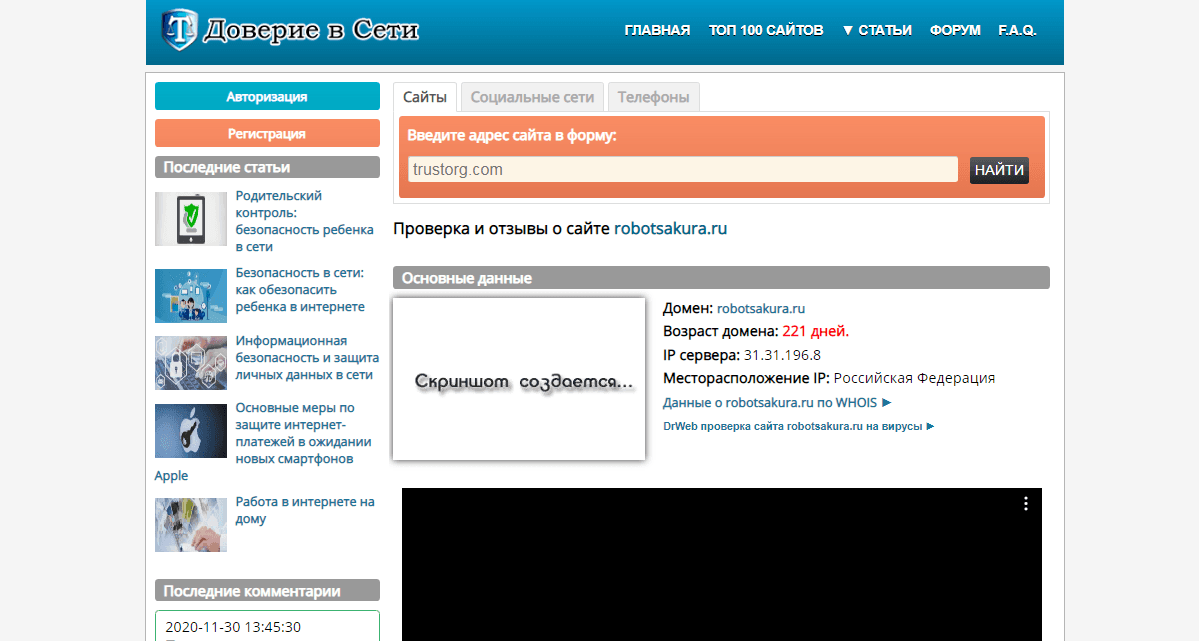Expand DrWeb virus check link
This screenshot has height=641, width=1199.
(799, 426)
